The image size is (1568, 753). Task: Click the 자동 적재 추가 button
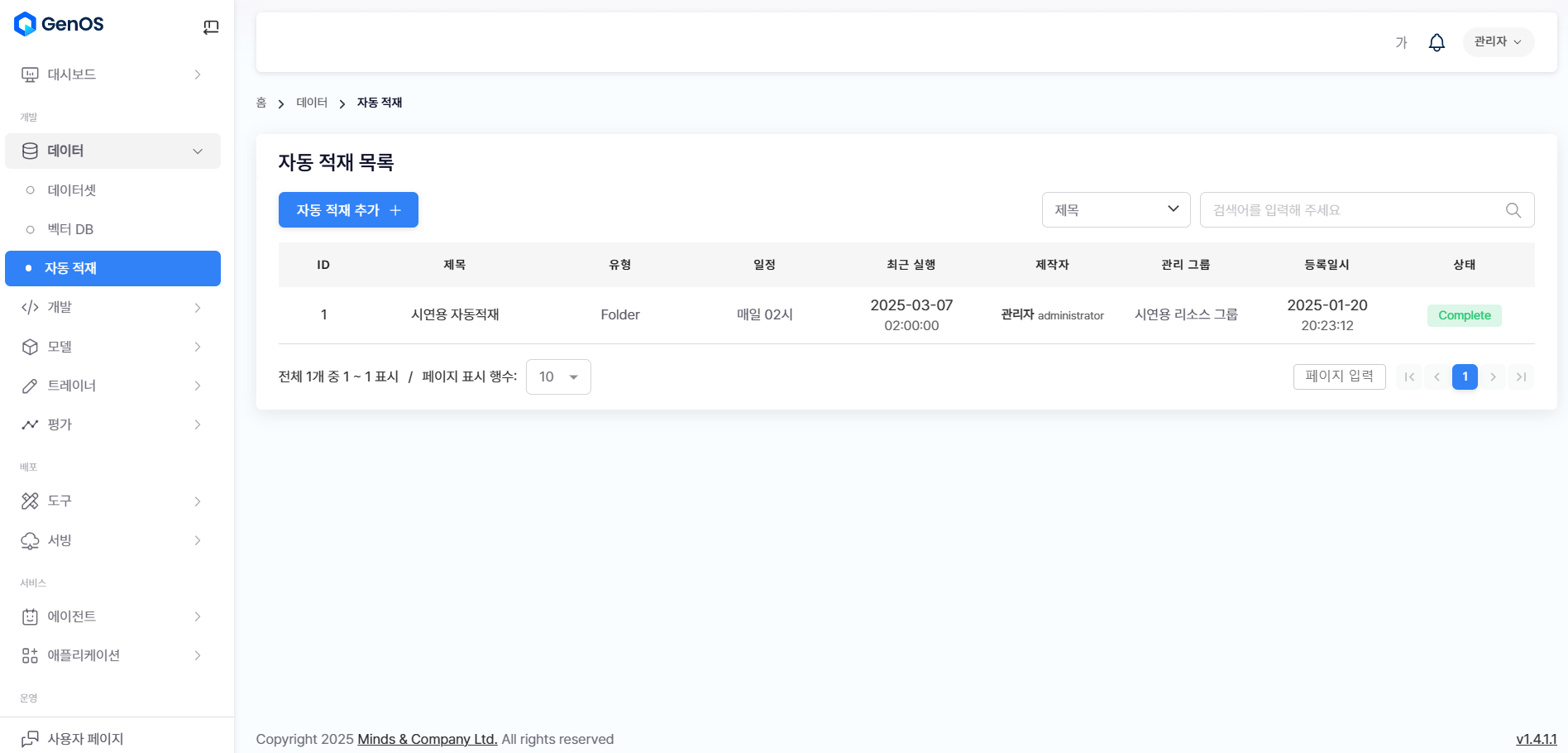tap(348, 210)
